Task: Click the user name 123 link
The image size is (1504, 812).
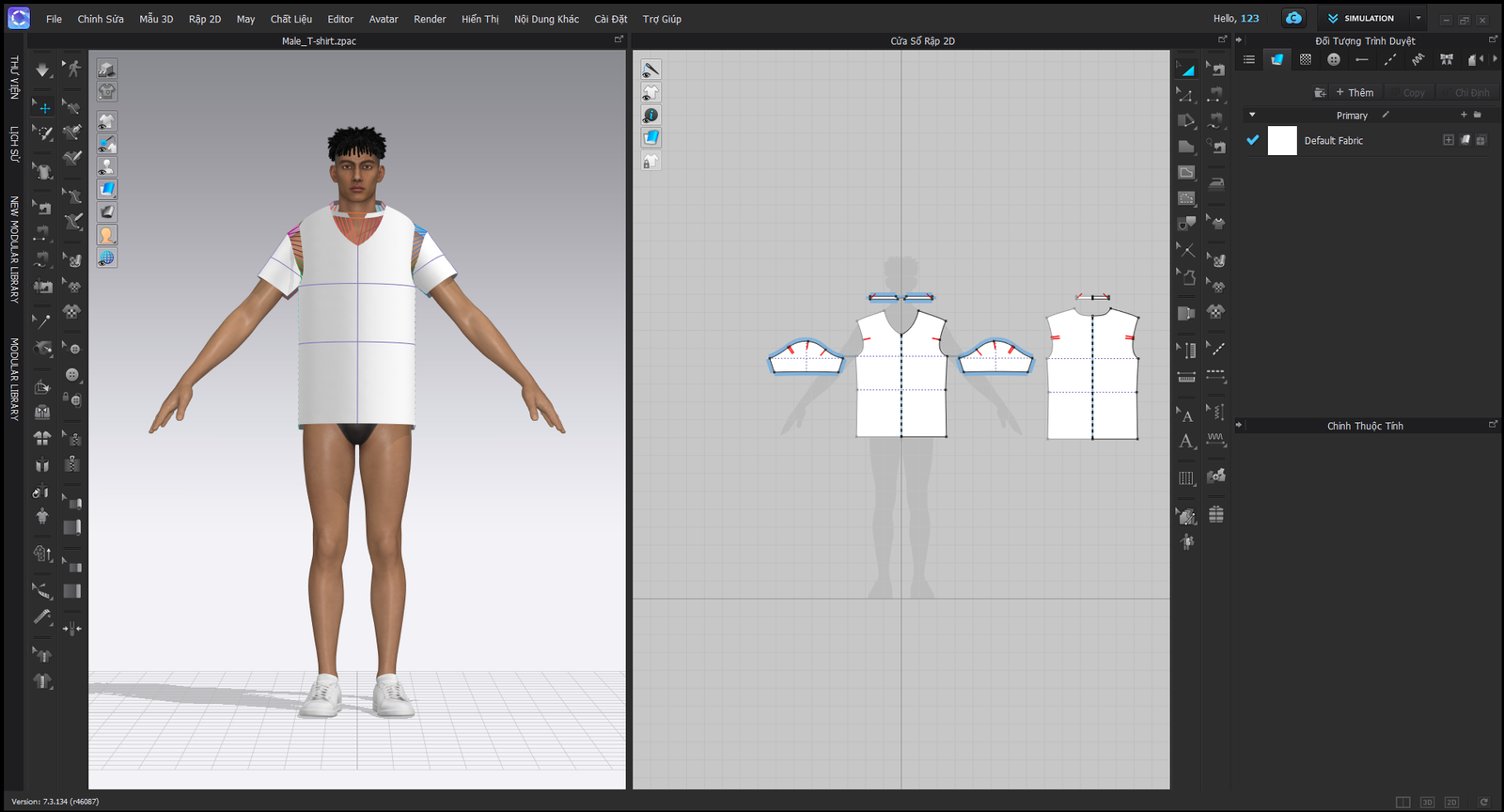Action: coord(1249,18)
